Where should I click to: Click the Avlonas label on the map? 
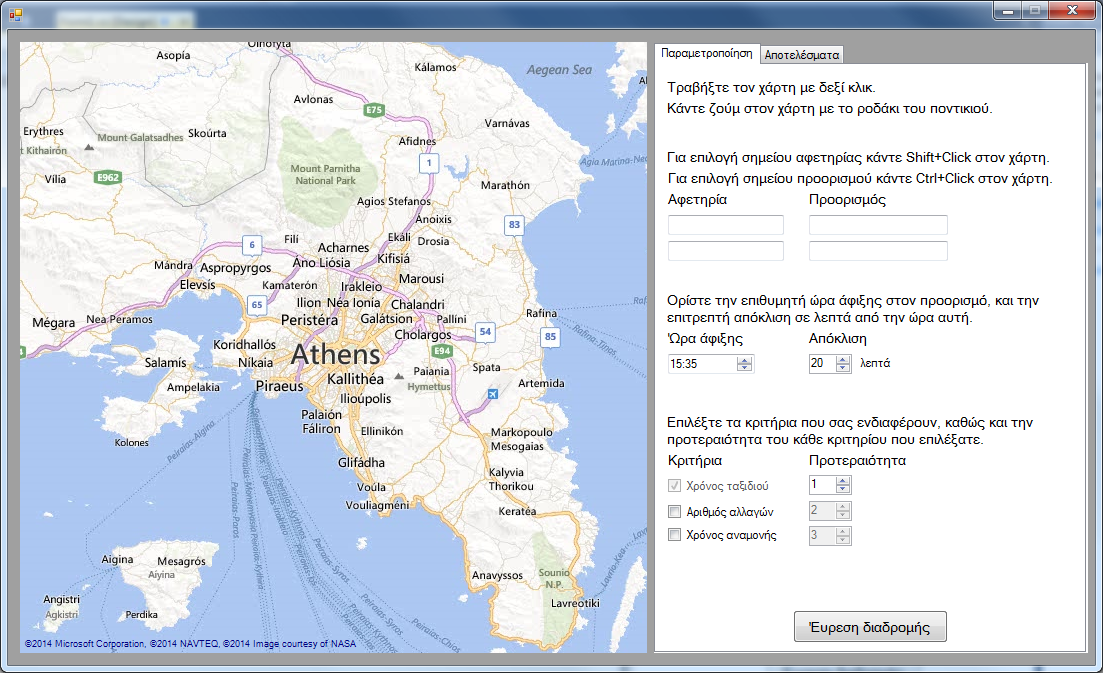313,99
